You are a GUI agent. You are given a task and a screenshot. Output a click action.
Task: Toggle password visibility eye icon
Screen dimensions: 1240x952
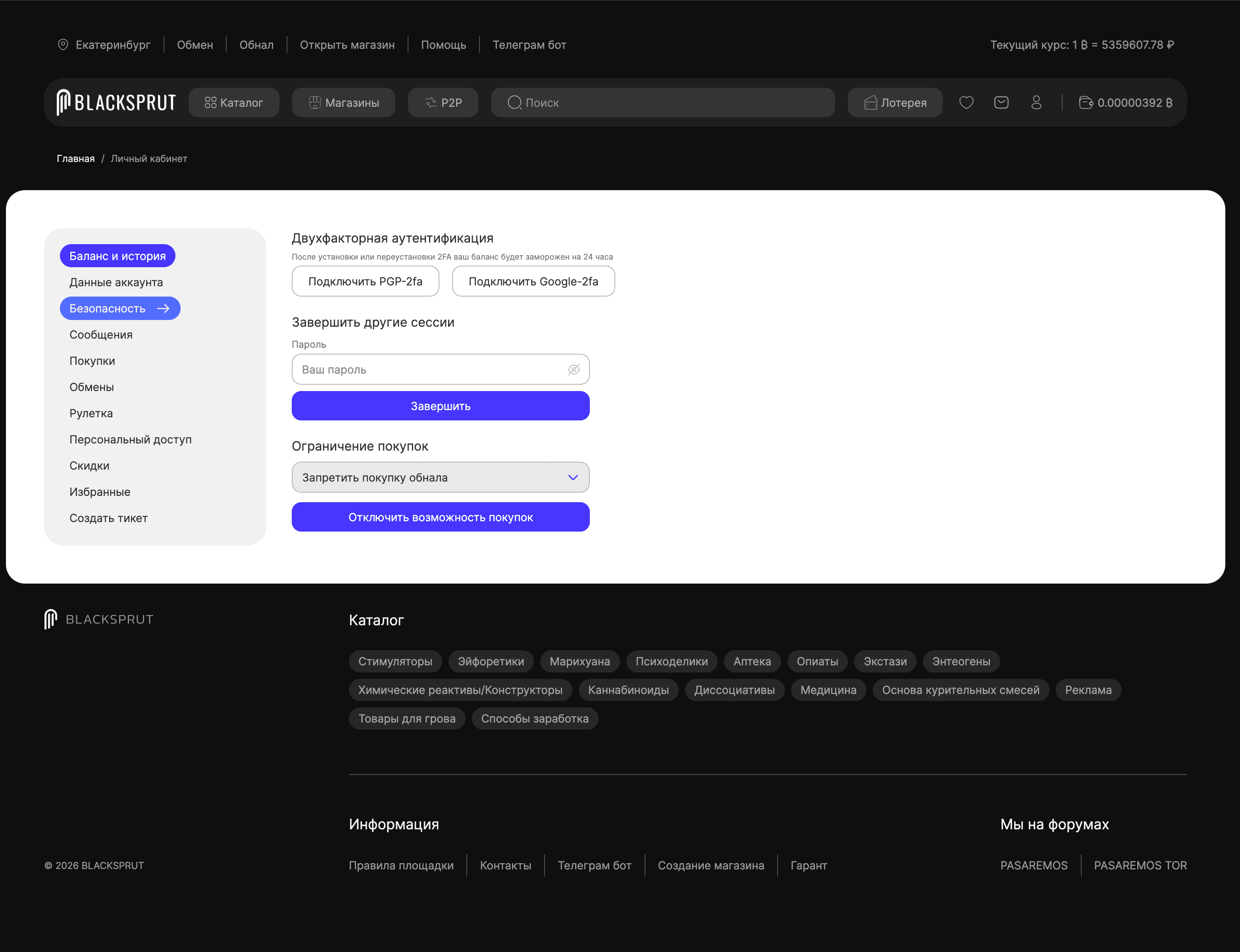tap(573, 370)
